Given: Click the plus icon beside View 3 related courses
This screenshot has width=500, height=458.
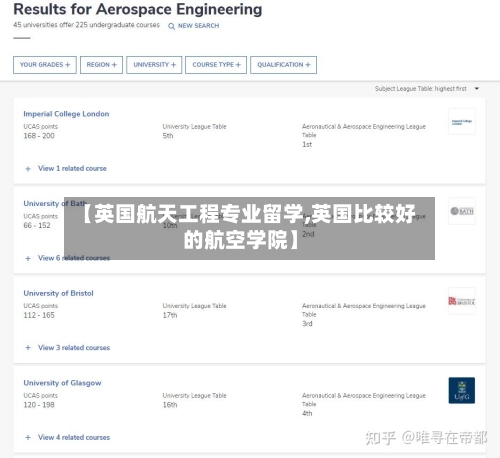Looking at the screenshot, I should [x=28, y=348].
